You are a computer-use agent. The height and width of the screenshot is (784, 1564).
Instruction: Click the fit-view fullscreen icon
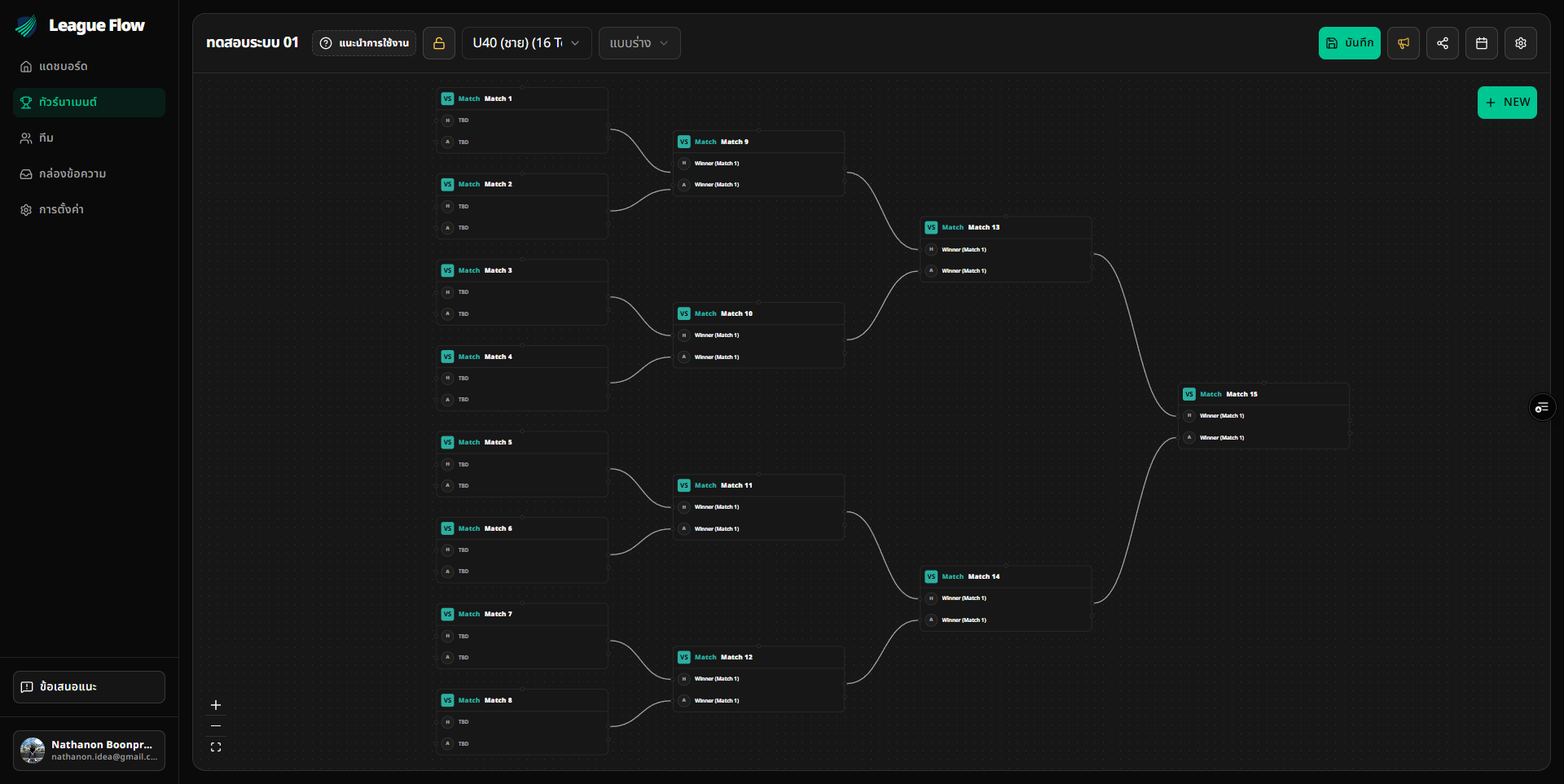[x=216, y=747]
